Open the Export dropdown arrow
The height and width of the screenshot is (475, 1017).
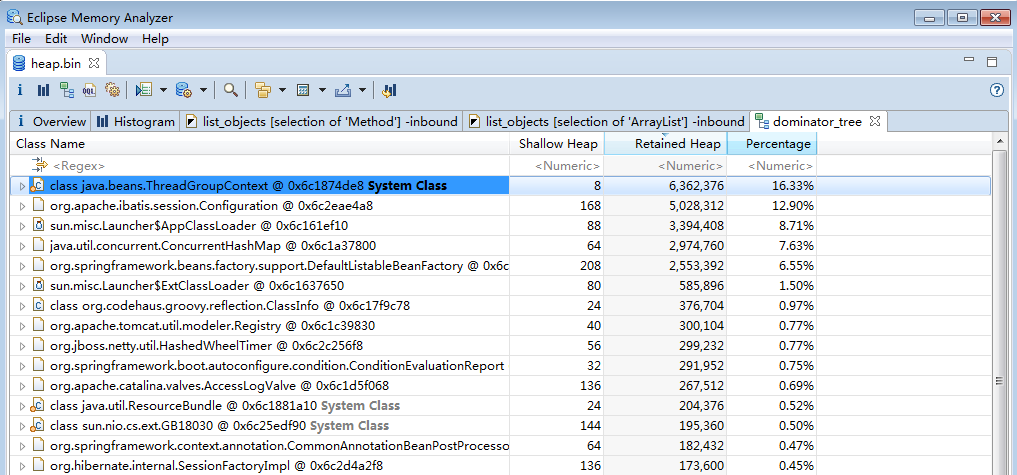click(362, 90)
